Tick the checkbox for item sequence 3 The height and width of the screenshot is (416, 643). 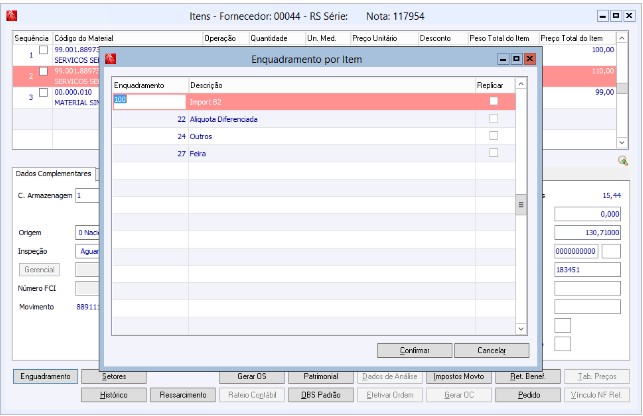coord(43,92)
